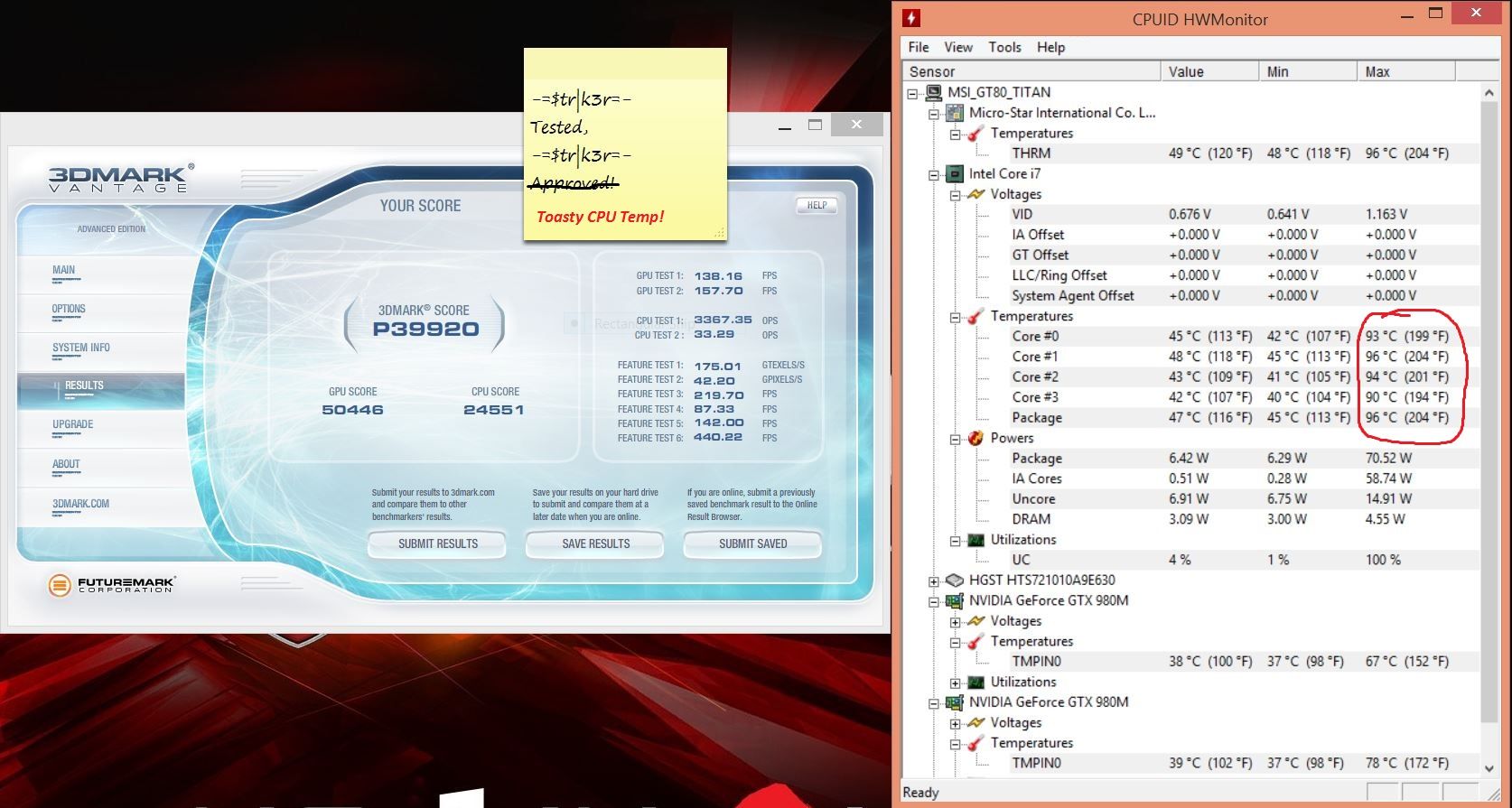Collapse the Intel Core i7 Temperatures group
1512x808 pixels.
[955, 317]
